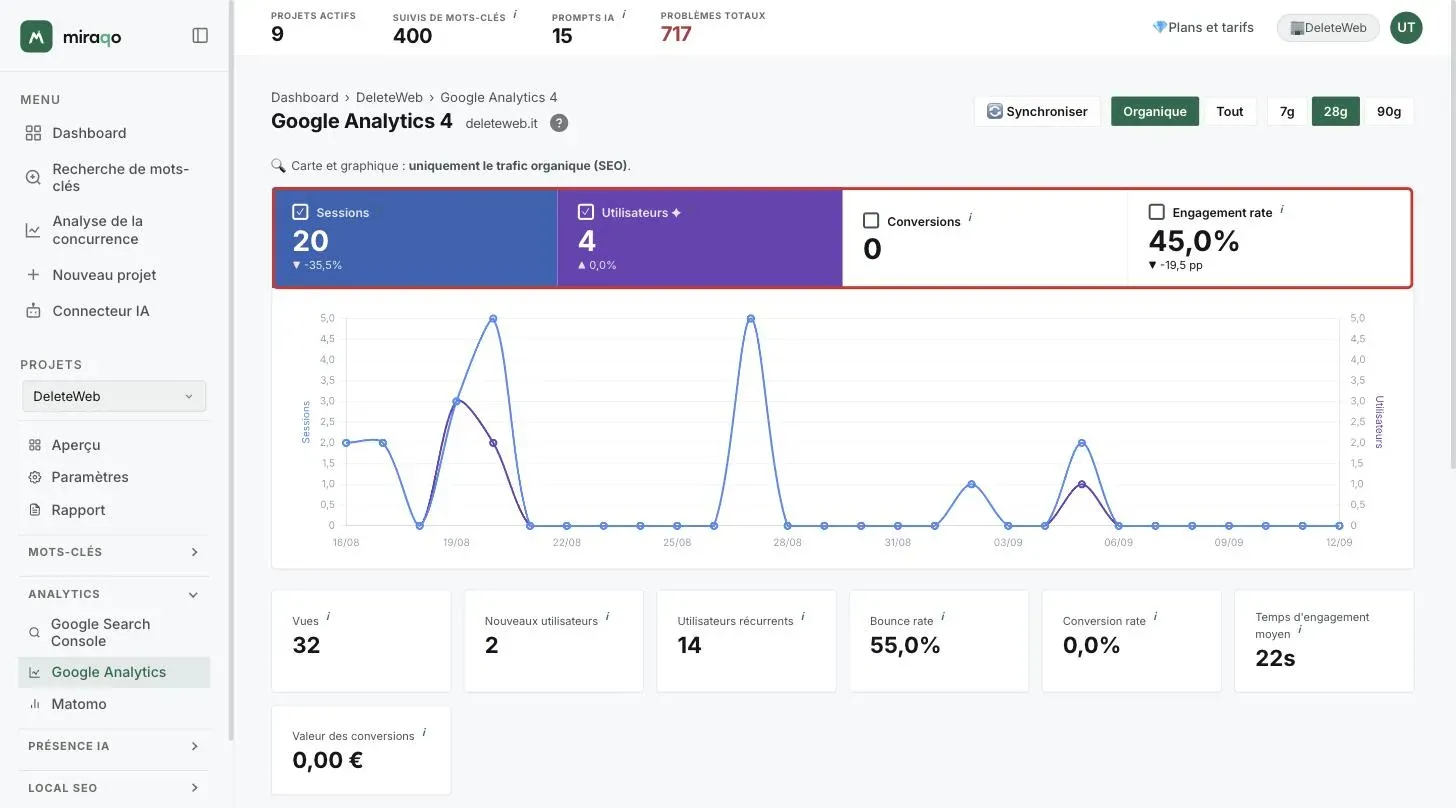The height and width of the screenshot is (808, 1456).
Task: Open the DeleteWeb project dropdown
Action: point(114,396)
